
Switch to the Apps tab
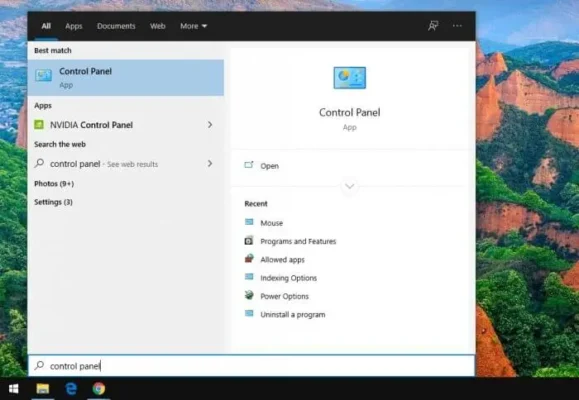tap(73, 26)
